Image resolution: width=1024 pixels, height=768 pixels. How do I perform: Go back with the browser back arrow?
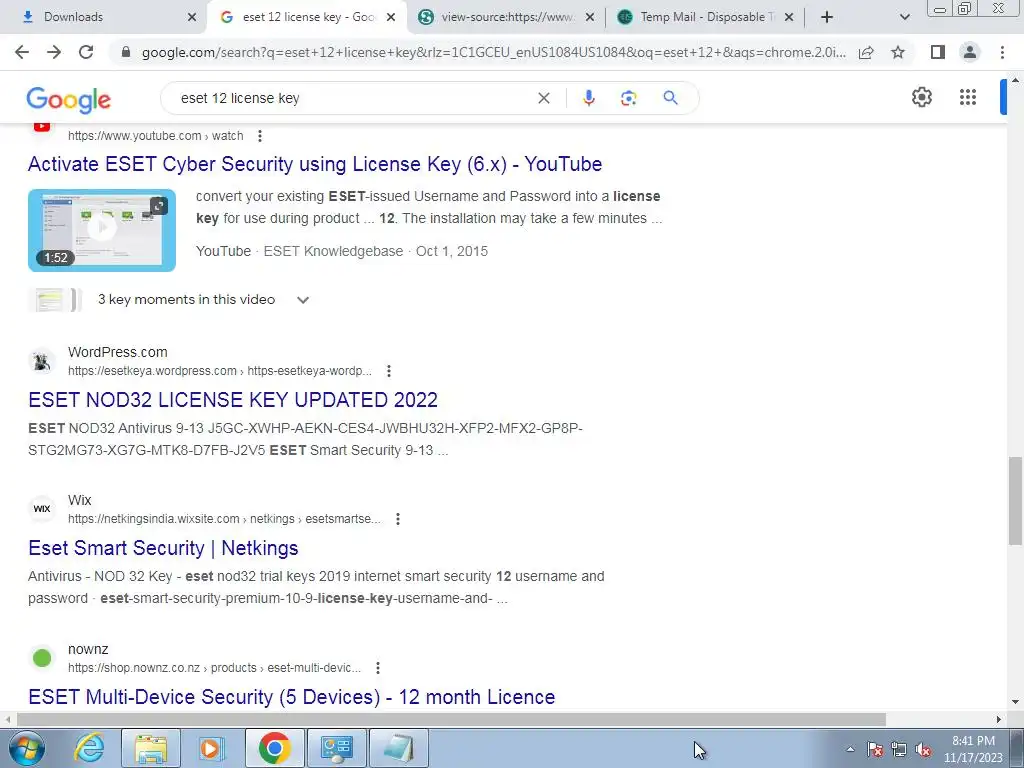click(22, 52)
